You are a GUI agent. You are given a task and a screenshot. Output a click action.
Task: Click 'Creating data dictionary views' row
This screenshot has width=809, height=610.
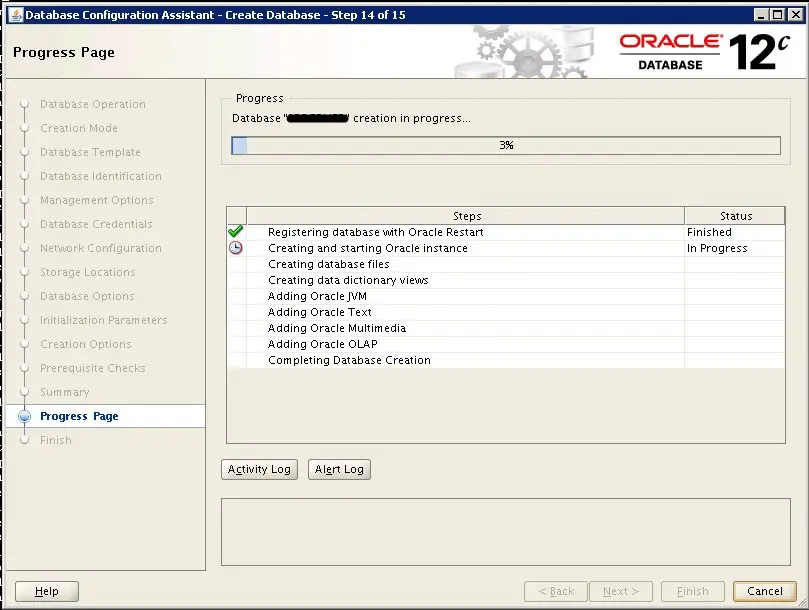click(x=506, y=280)
